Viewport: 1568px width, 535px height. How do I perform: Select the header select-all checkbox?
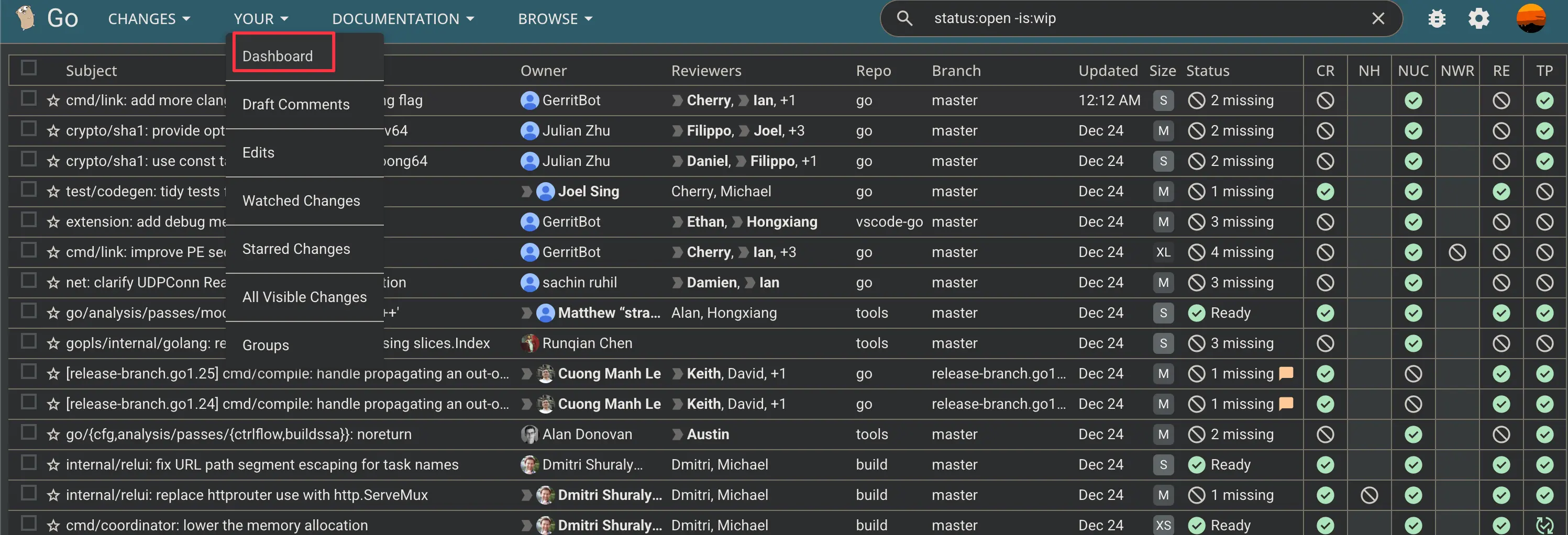click(x=29, y=68)
